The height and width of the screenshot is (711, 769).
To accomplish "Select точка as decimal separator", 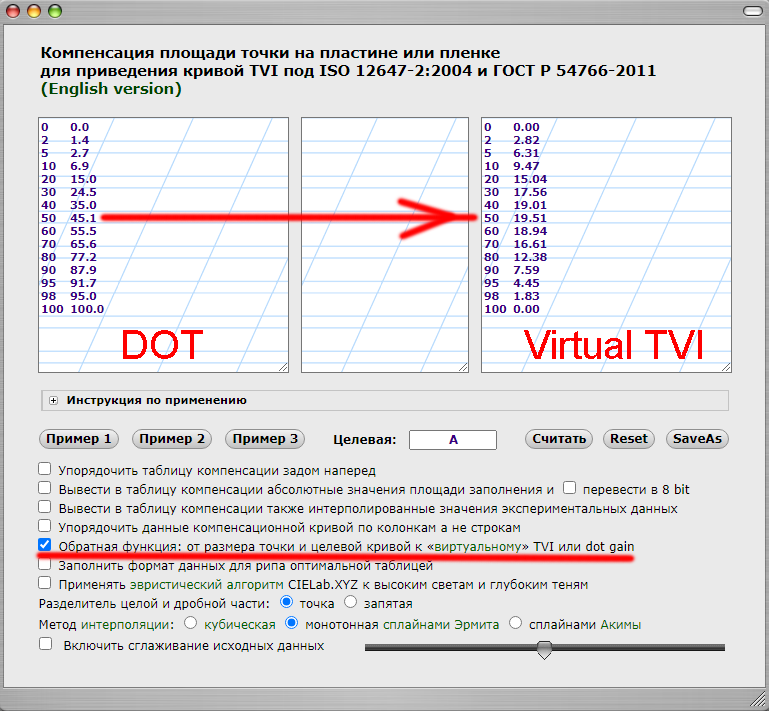I will (286, 602).
